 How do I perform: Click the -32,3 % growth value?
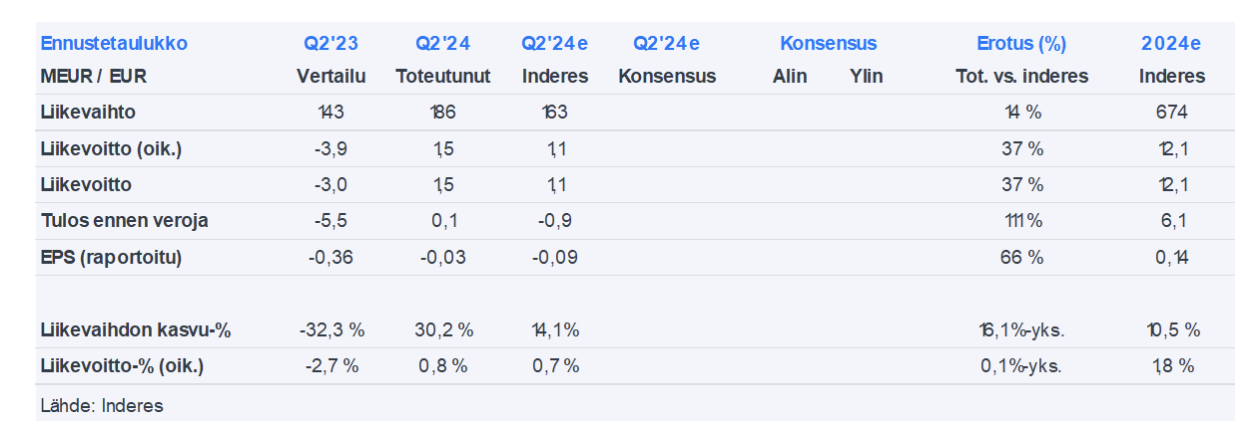tap(331, 330)
